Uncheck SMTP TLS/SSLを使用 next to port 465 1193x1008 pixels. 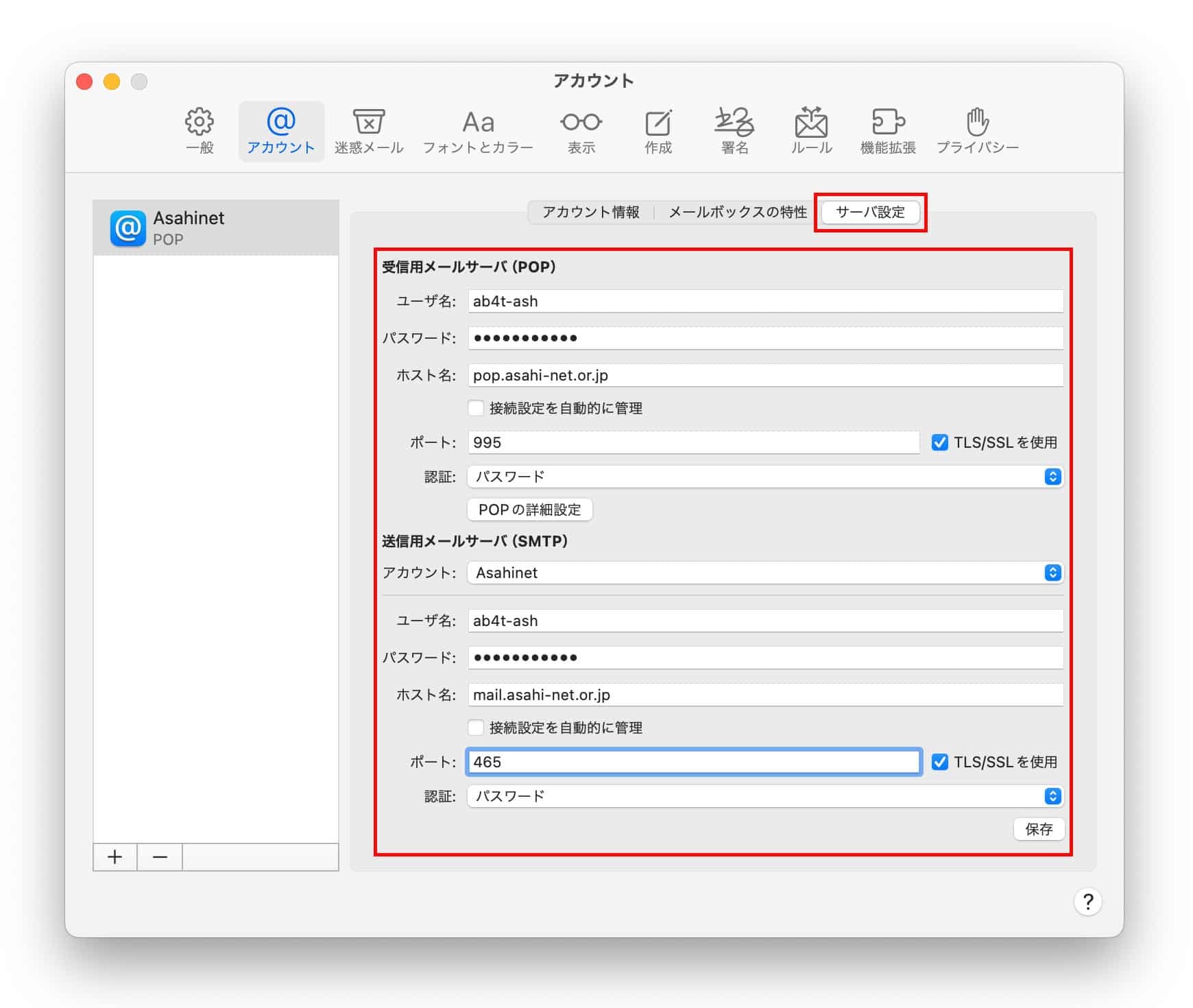click(x=939, y=762)
